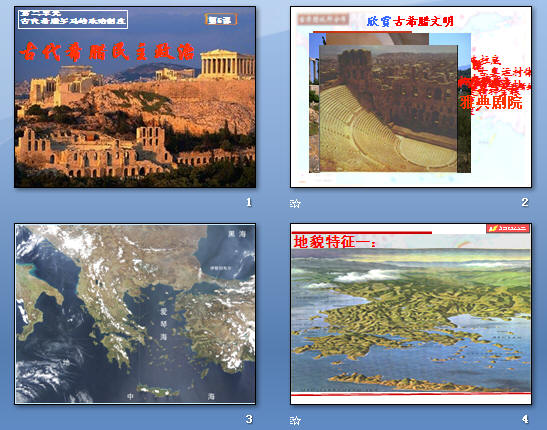Click the slide number 2 label

coord(525,202)
